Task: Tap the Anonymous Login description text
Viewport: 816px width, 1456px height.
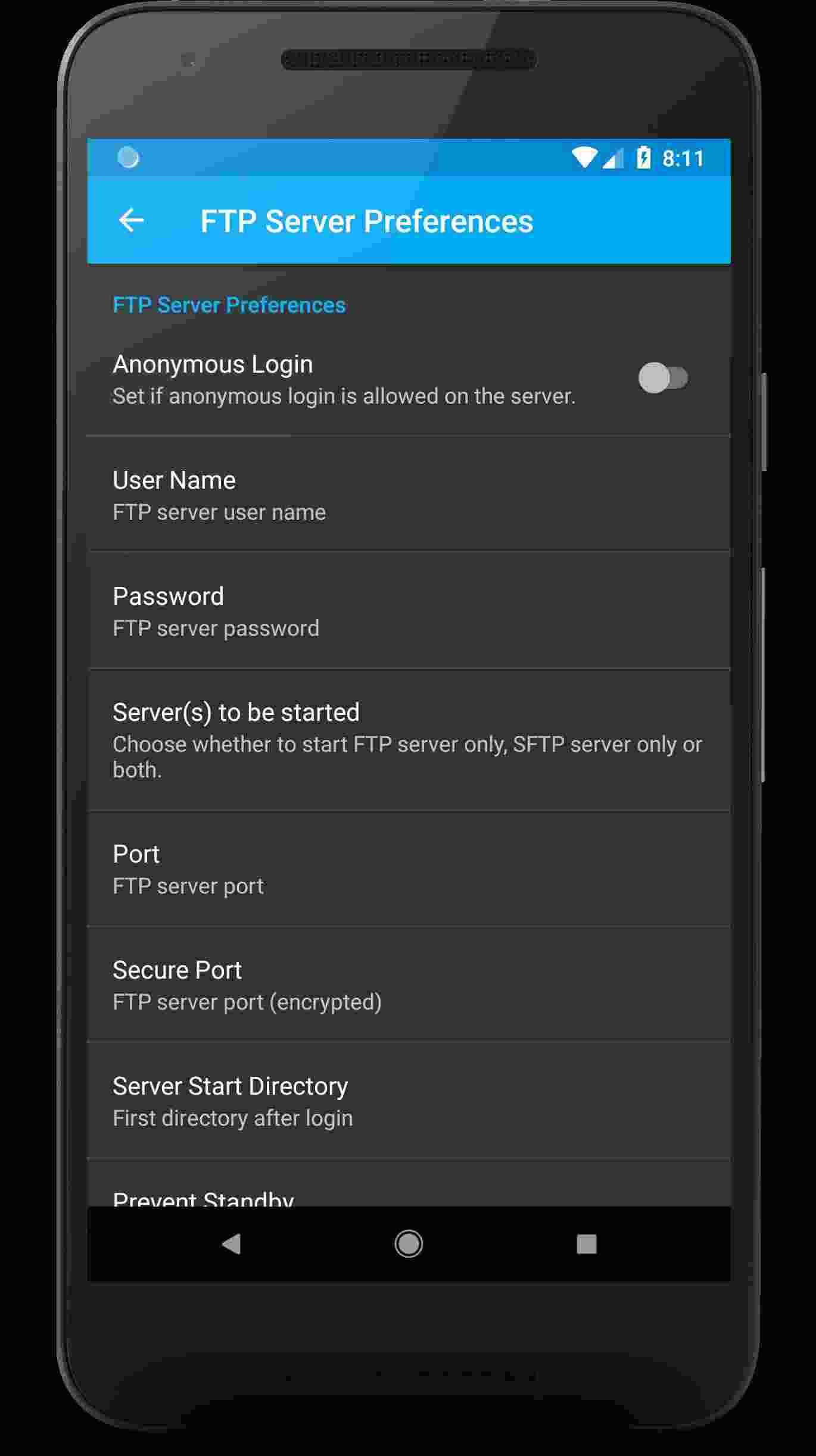Action: [x=344, y=396]
